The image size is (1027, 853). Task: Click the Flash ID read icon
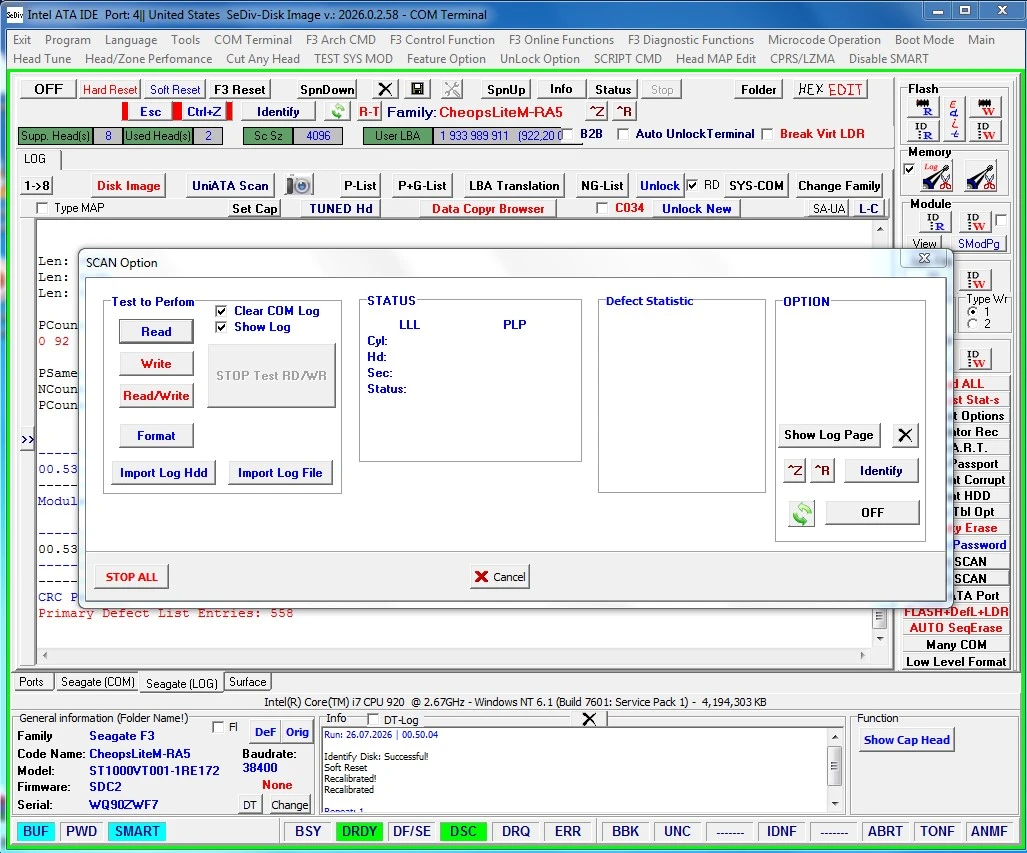pyautogui.click(x=923, y=131)
